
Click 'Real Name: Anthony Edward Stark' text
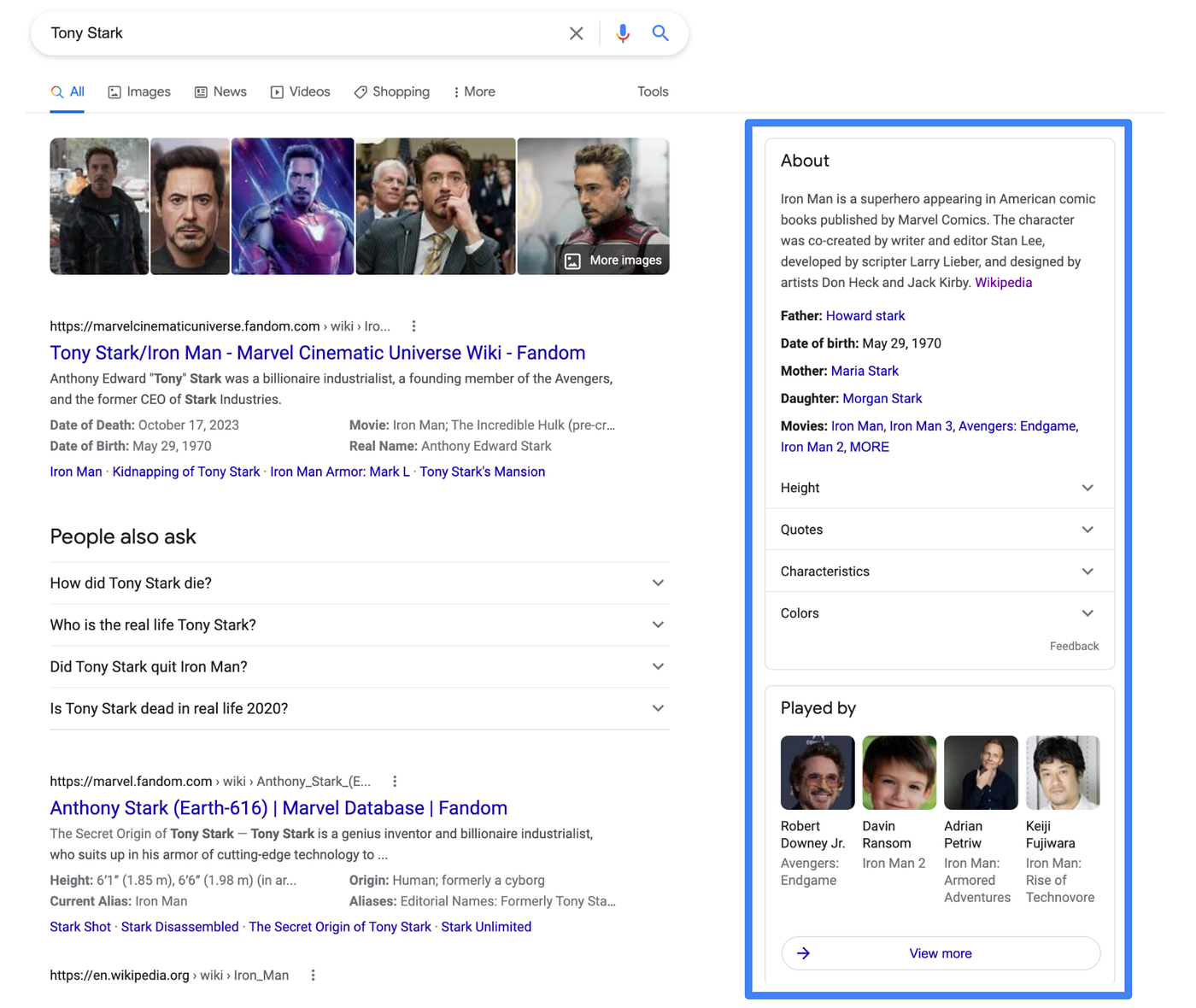pyautogui.click(x=450, y=447)
